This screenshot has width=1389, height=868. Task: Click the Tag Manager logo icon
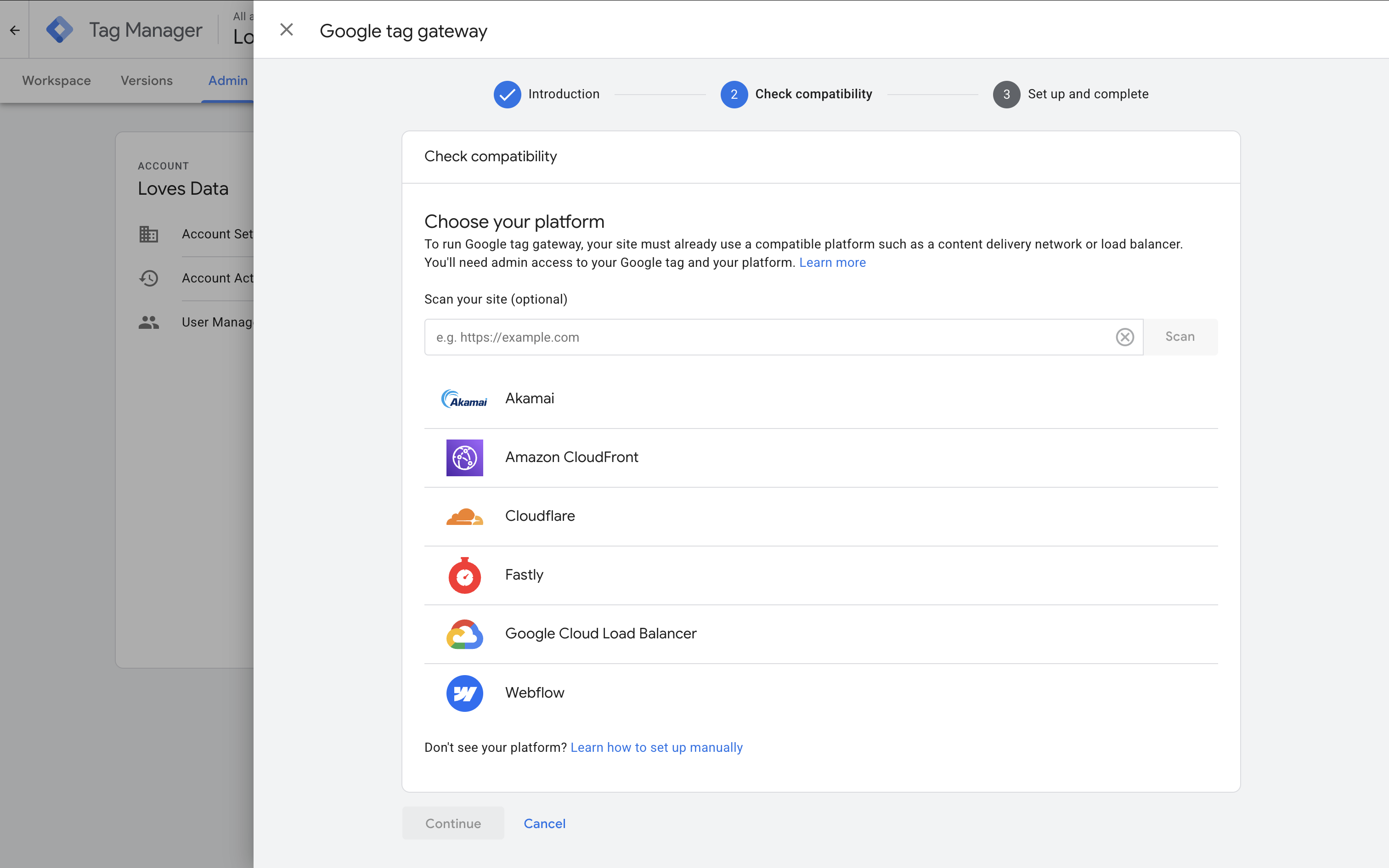[60, 30]
